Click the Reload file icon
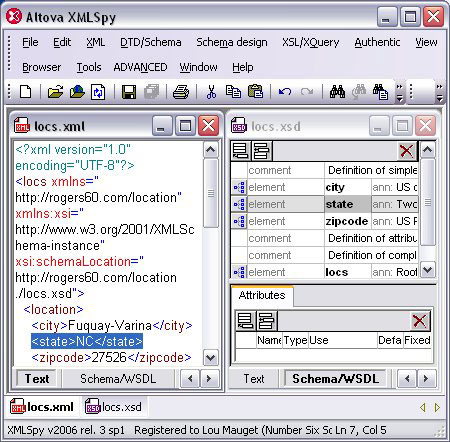450x442 pixels. click(x=98, y=92)
